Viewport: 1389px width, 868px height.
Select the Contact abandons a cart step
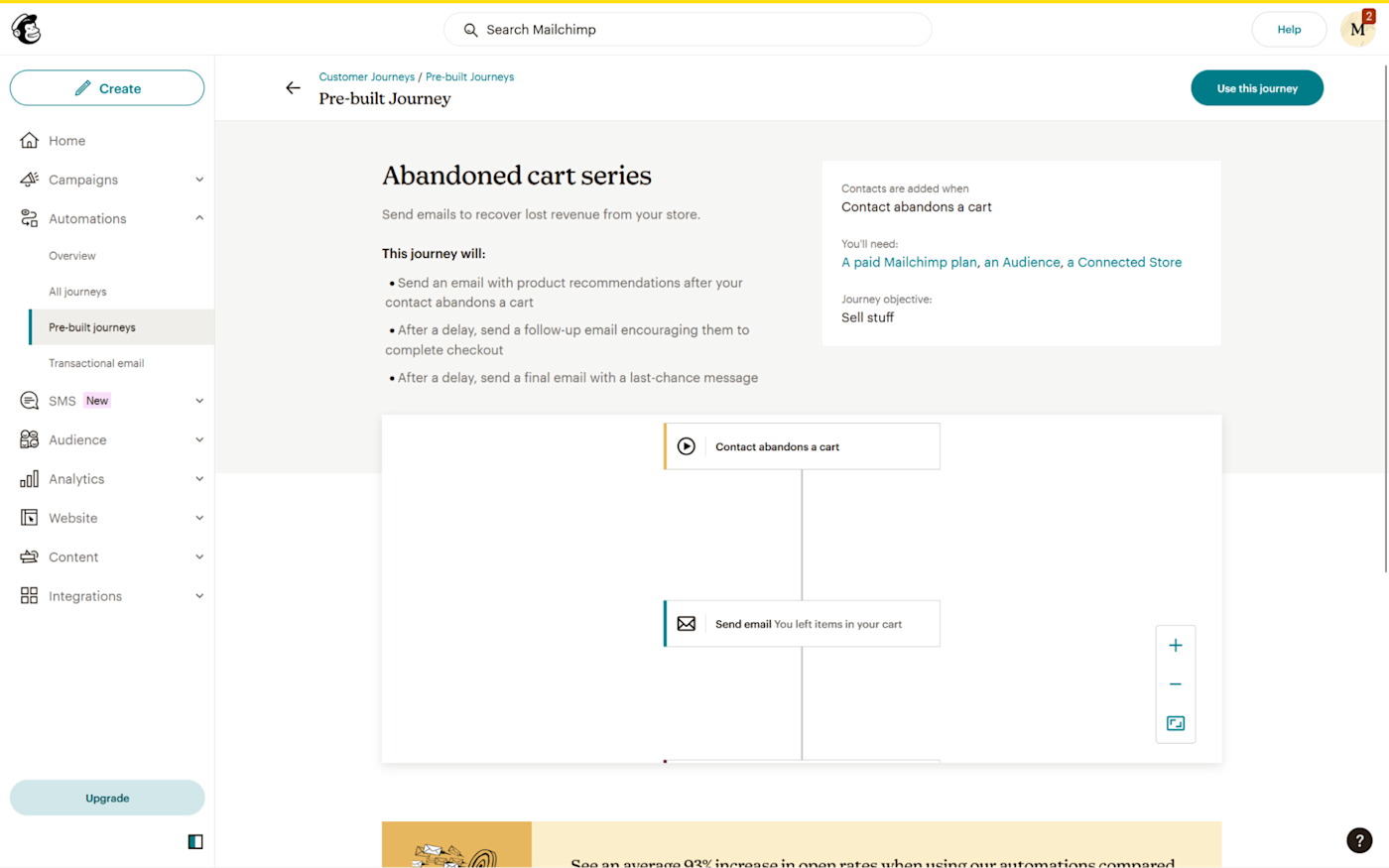coord(802,446)
